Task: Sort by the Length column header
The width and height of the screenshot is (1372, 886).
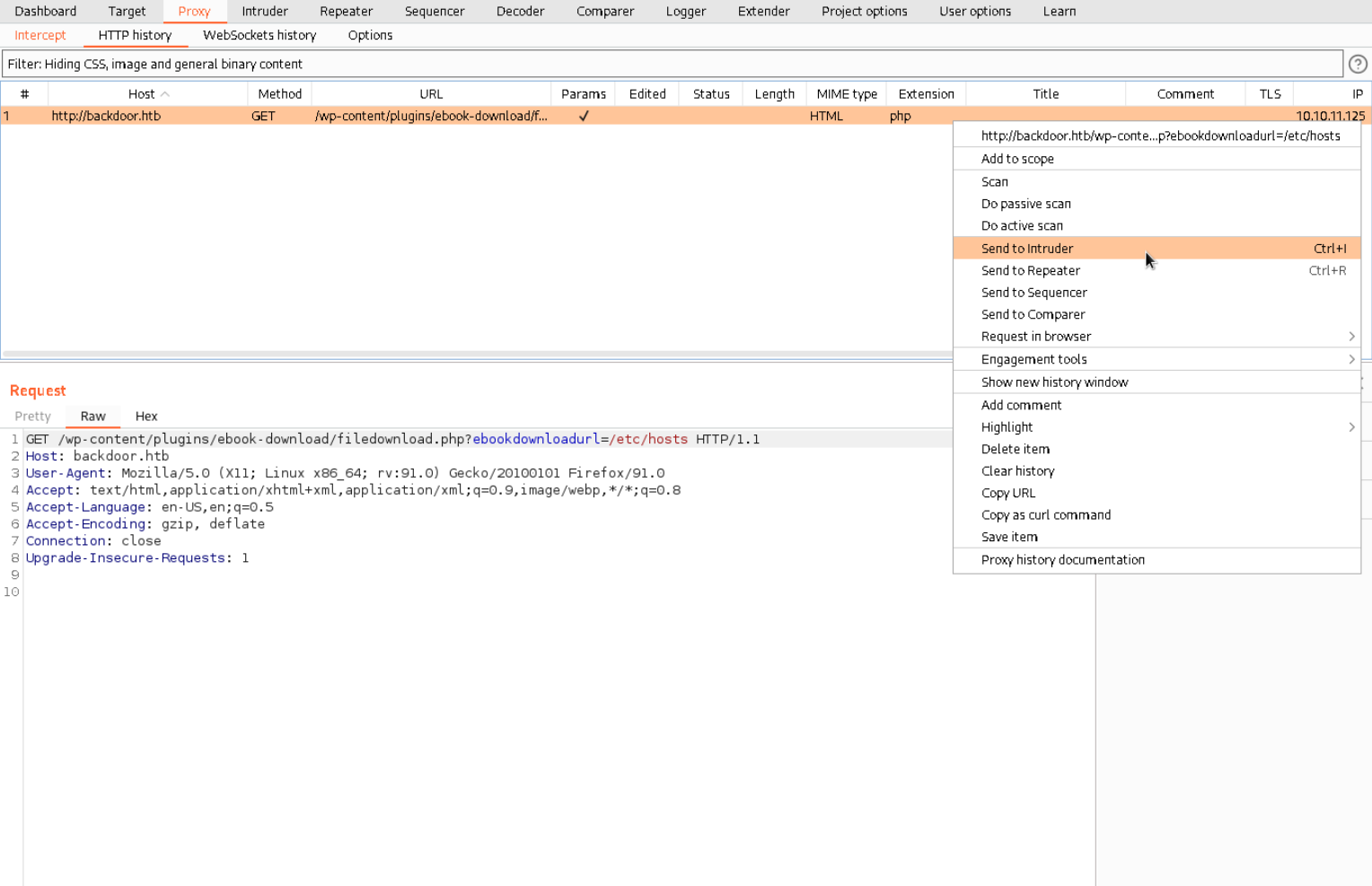Action: pyautogui.click(x=775, y=94)
